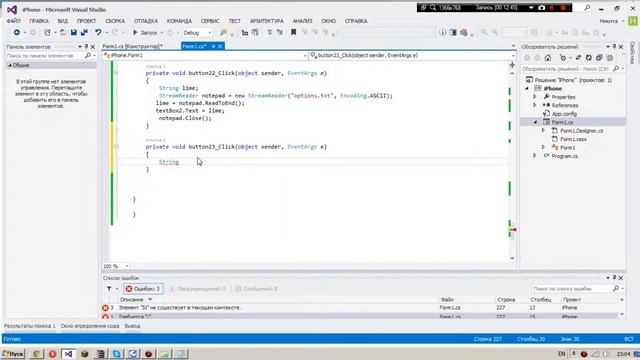Click the Find in Files toolbar icon
The width and height of the screenshot is (640, 360).
click(x=223, y=32)
